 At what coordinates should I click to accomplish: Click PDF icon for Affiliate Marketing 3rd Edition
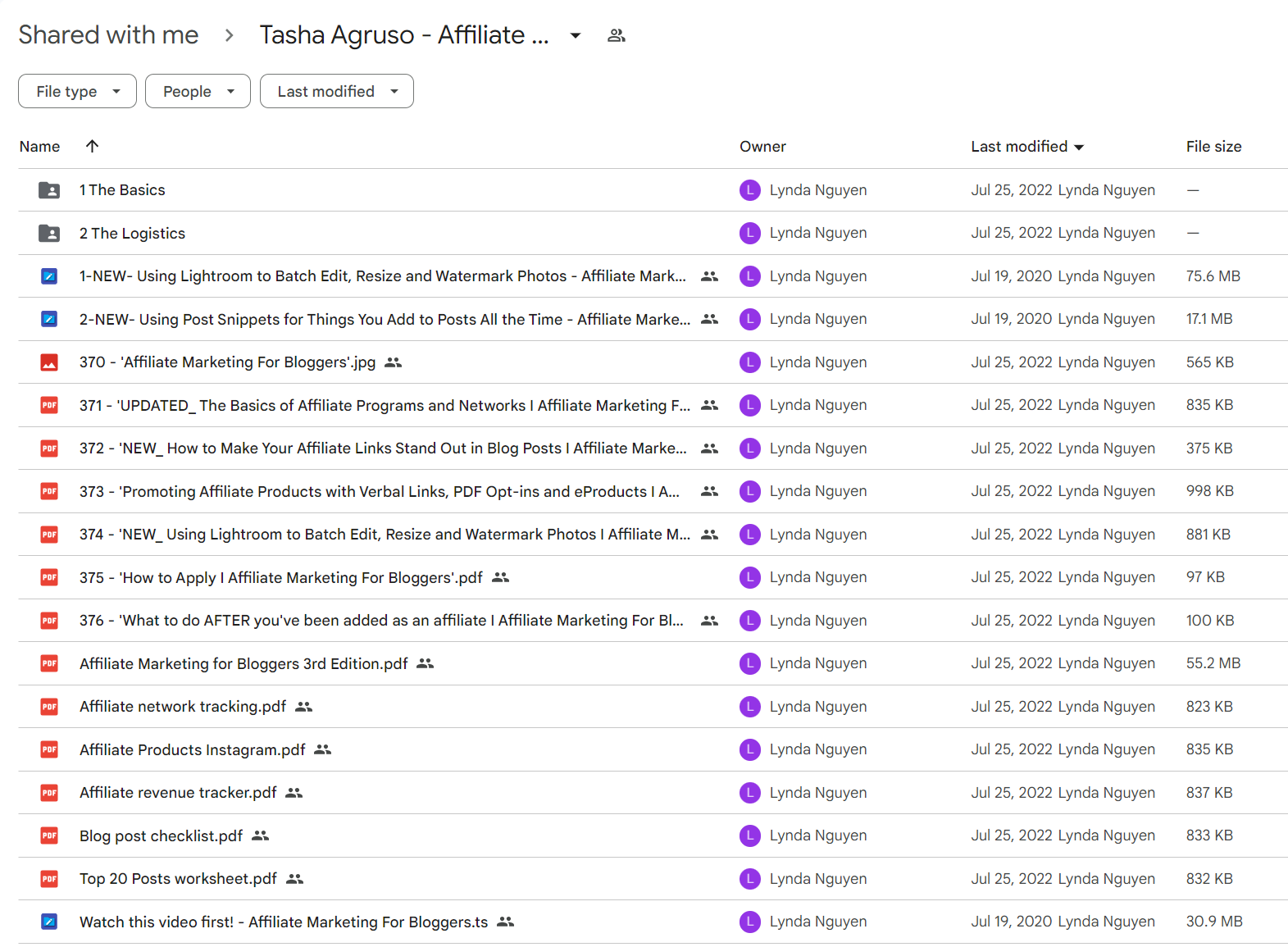tap(49, 663)
